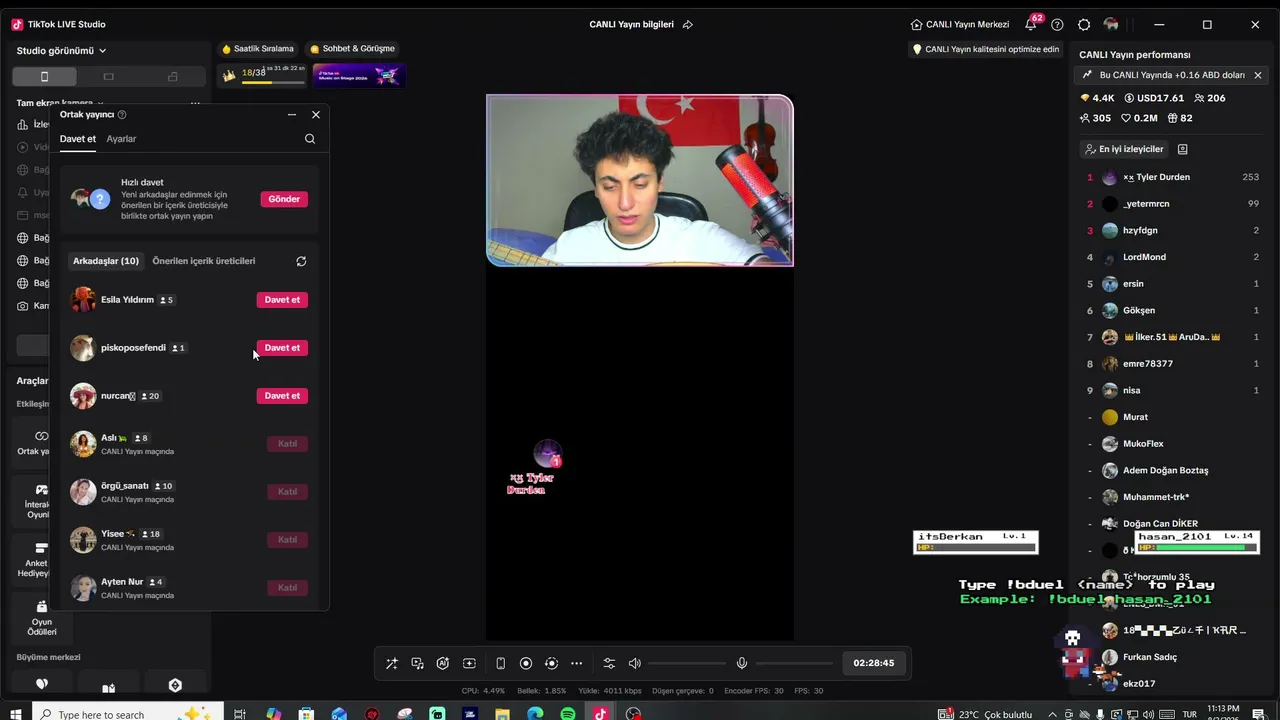The height and width of the screenshot is (720, 1280).
Task: Invite piskoposefendi with Davet et
Action: [282, 348]
